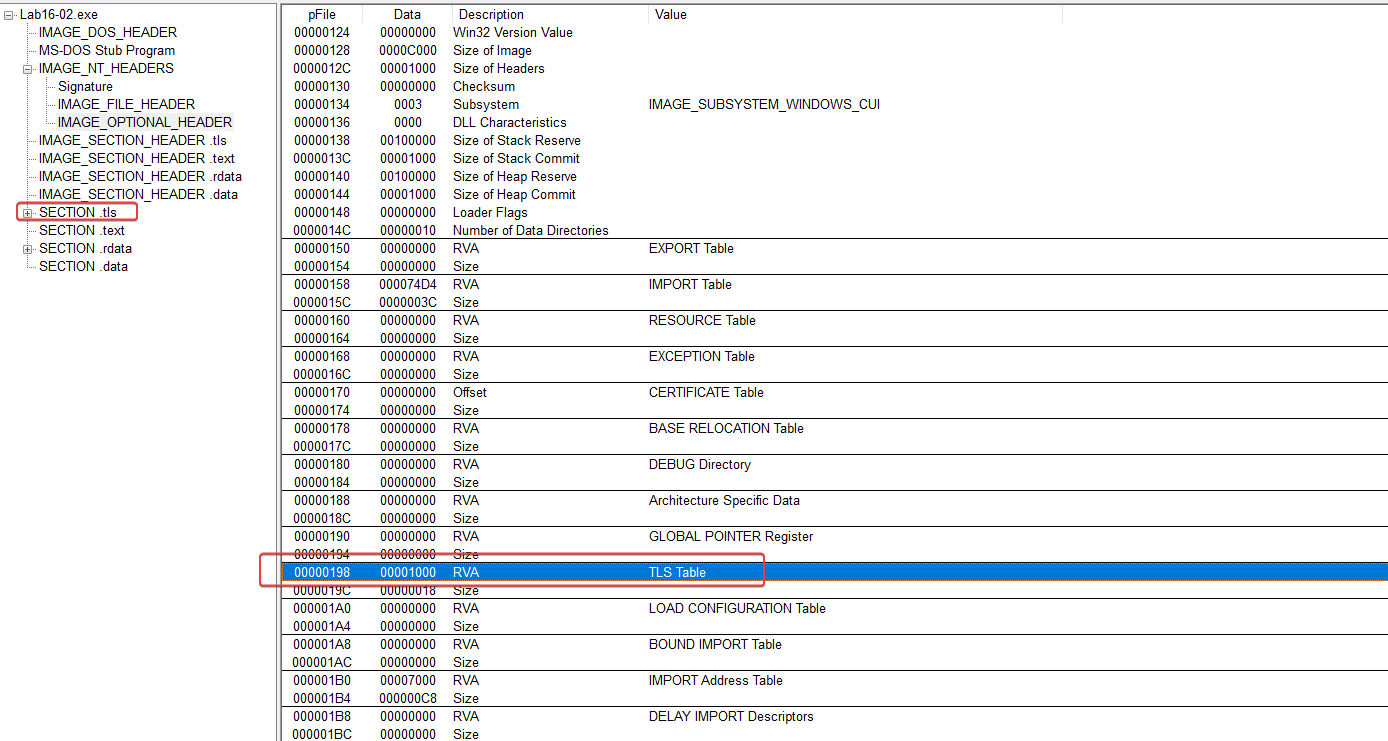The height and width of the screenshot is (741, 1388).
Task: Select the Checksum description row
Action: click(x=484, y=87)
